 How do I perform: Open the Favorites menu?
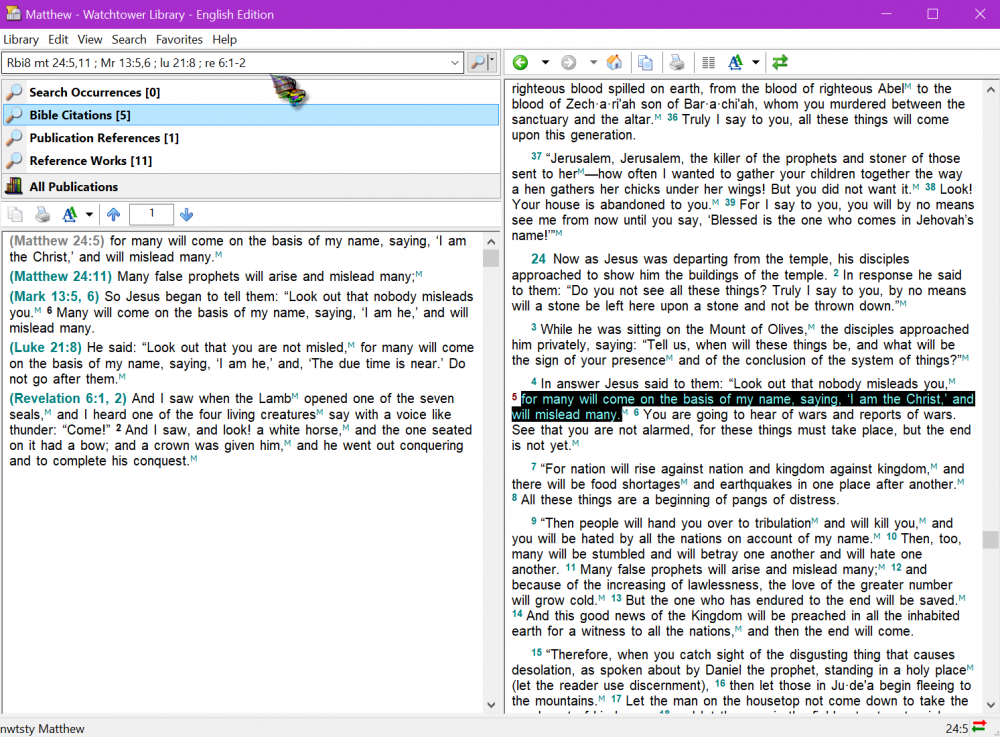click(x=179, y=39)
